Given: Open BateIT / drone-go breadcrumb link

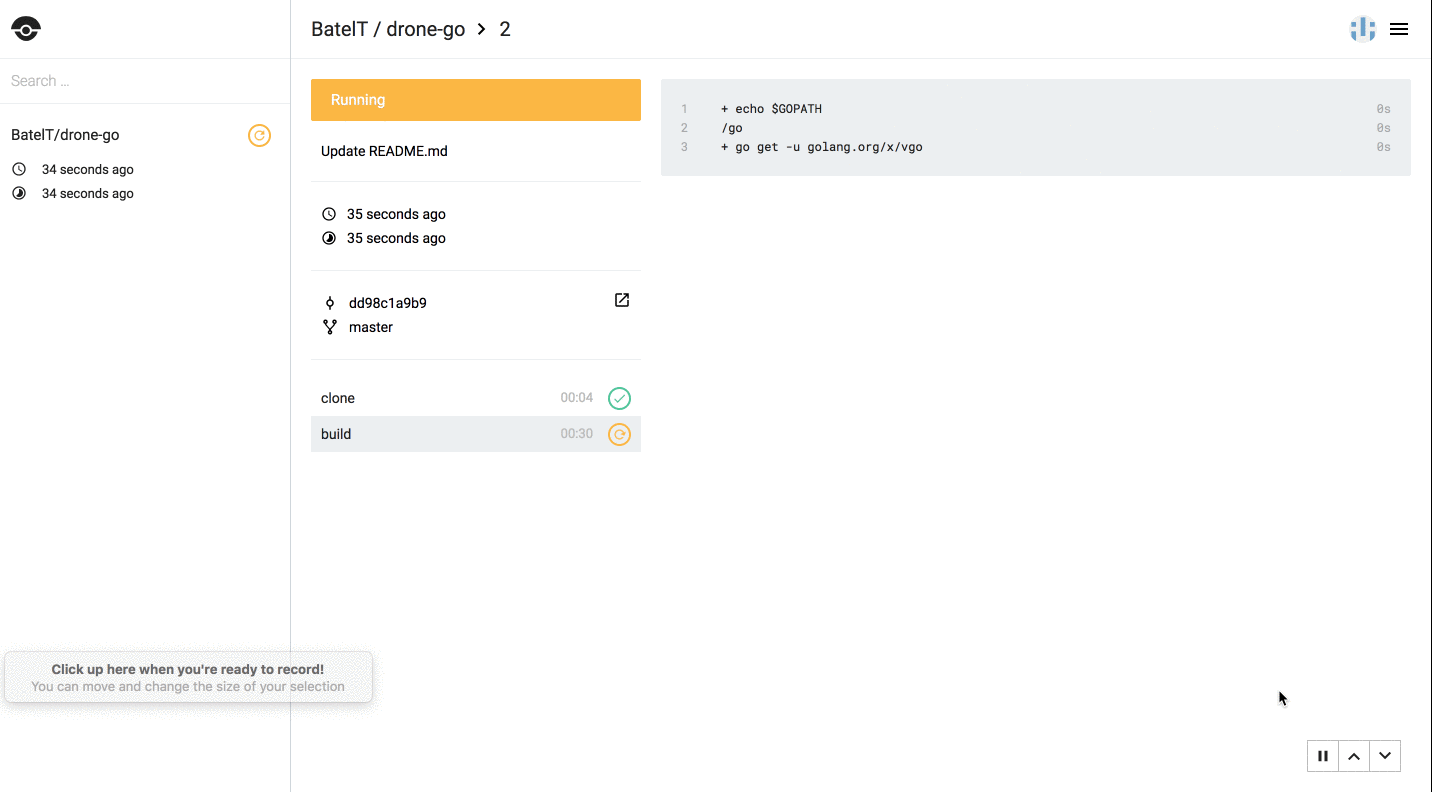Looking at the screenshot, I should tap(388, 29).
